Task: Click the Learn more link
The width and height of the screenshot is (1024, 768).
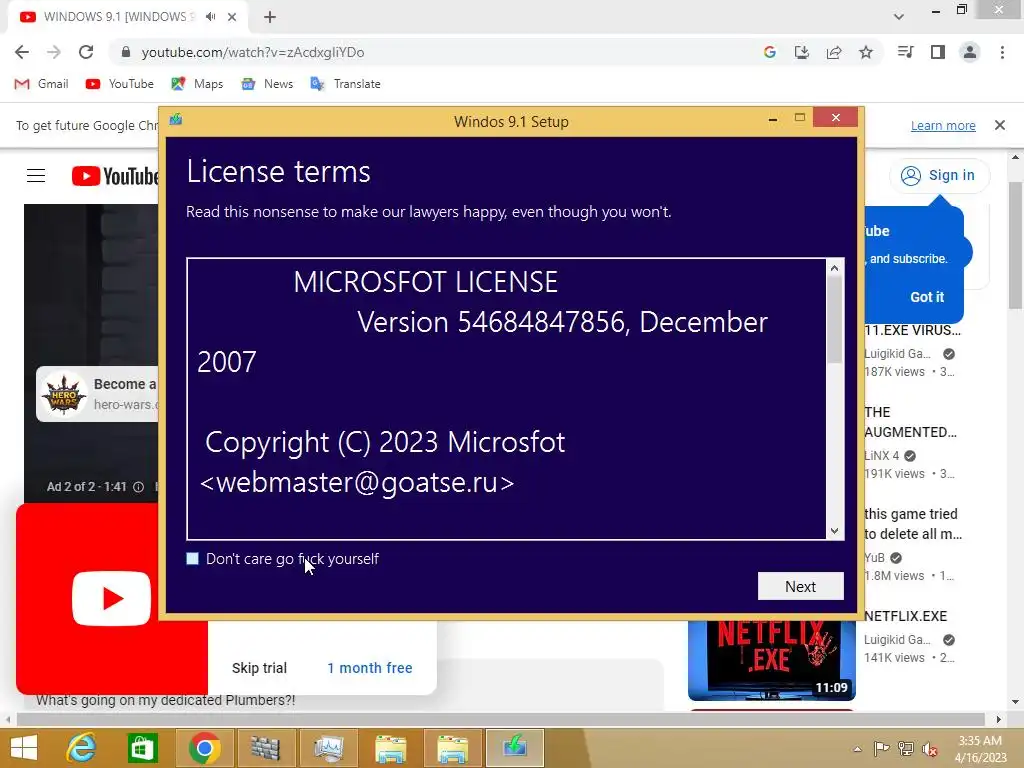Action: 943,125
